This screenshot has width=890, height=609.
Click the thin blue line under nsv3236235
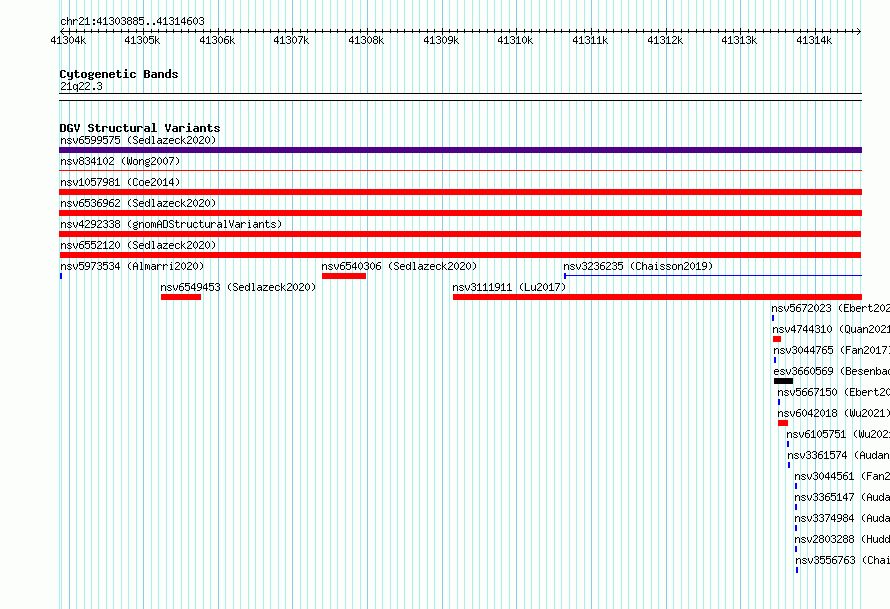pyautogui.click(x=713, y=276)
